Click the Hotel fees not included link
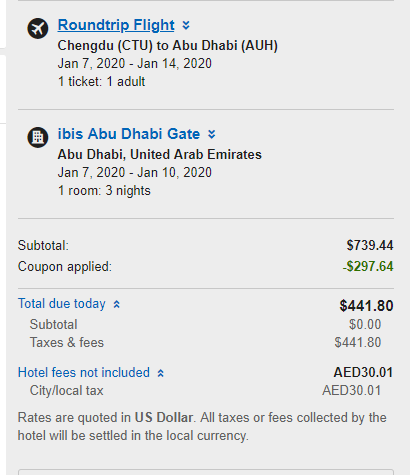Screen dimensions: 410x475 click(84, 372)
